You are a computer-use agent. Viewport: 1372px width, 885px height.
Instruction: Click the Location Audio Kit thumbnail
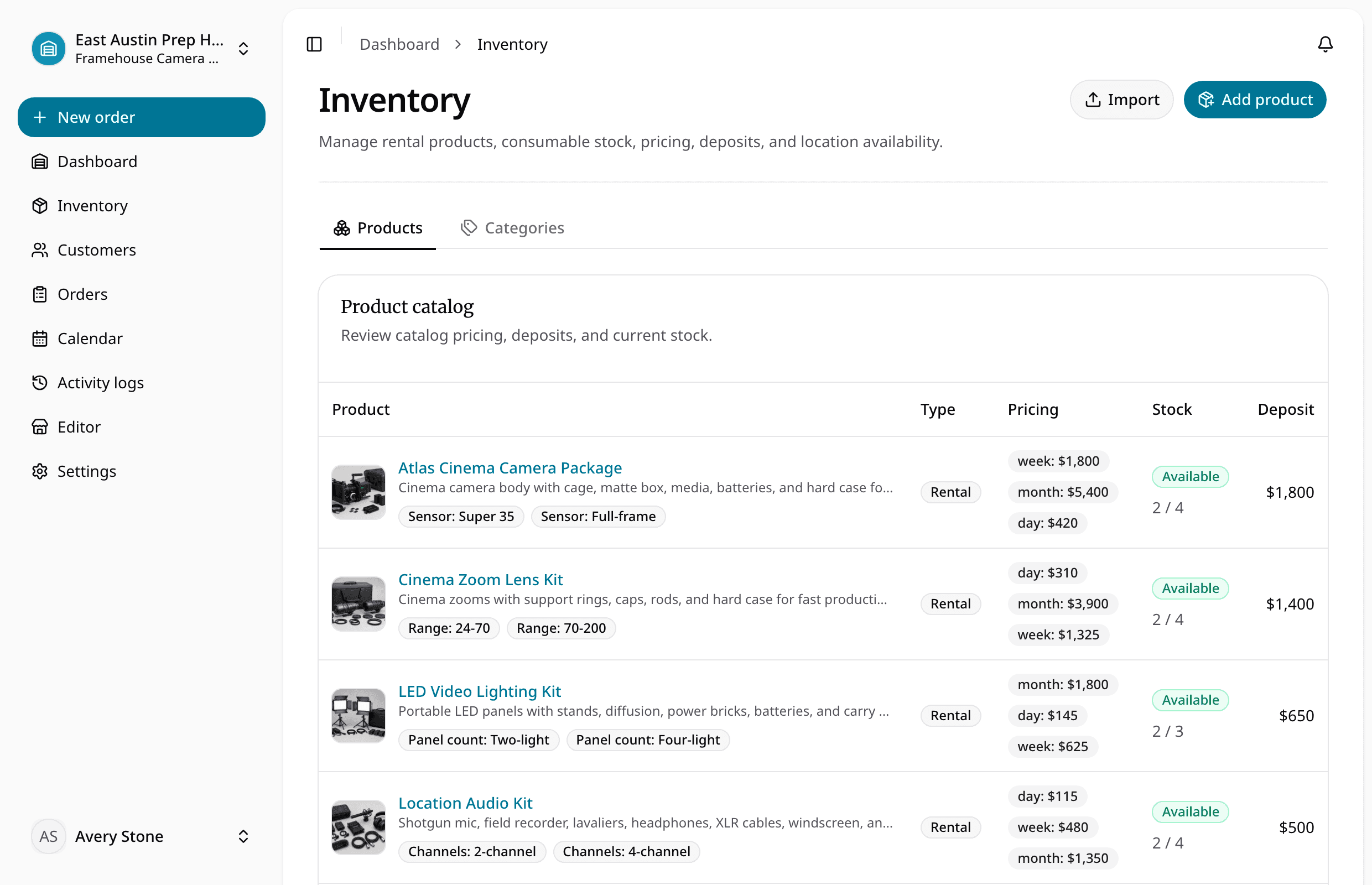pyautogui.click(x=358, y=827)
